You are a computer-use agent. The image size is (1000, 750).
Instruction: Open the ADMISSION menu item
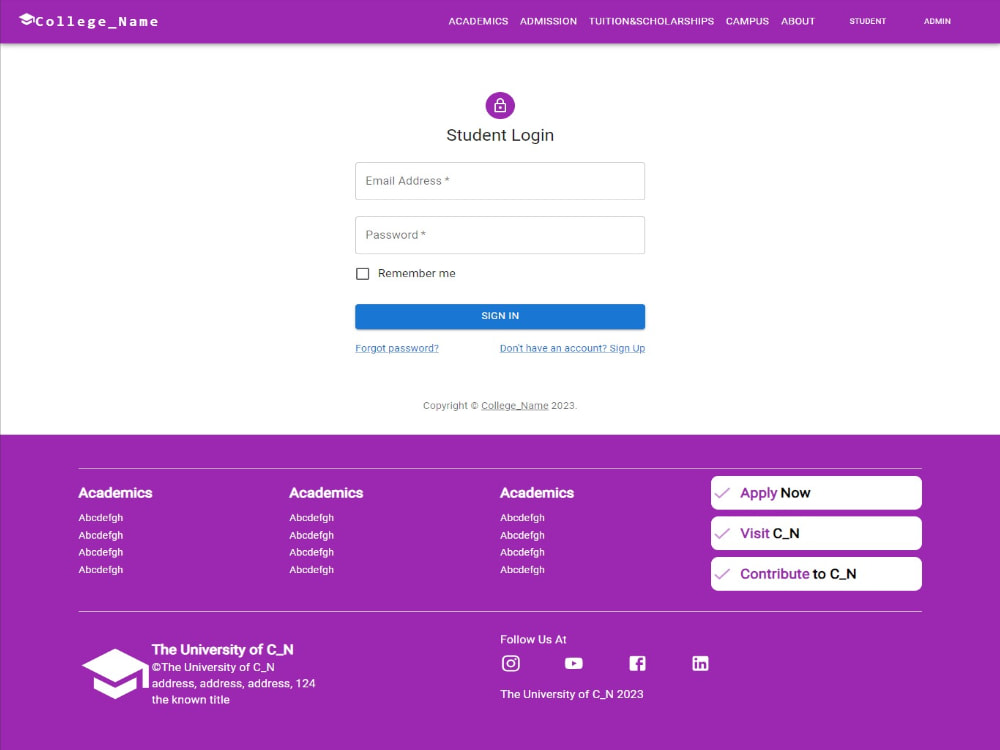coord(548,21)
